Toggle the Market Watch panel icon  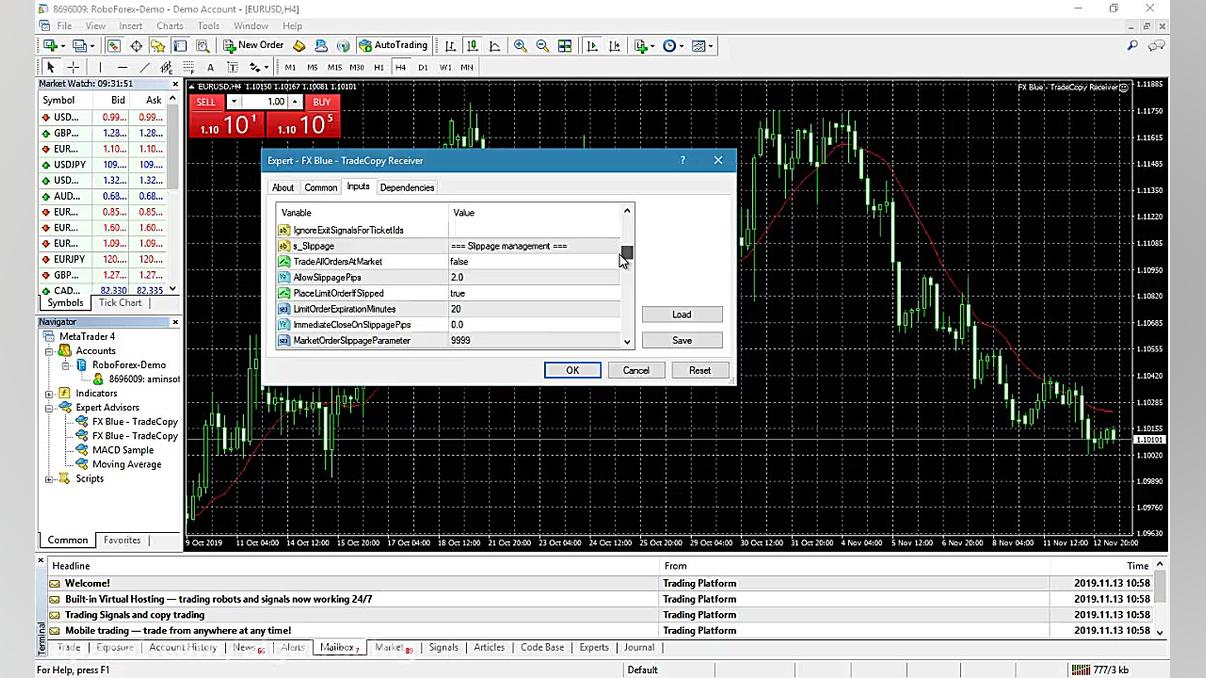[114, 46]
